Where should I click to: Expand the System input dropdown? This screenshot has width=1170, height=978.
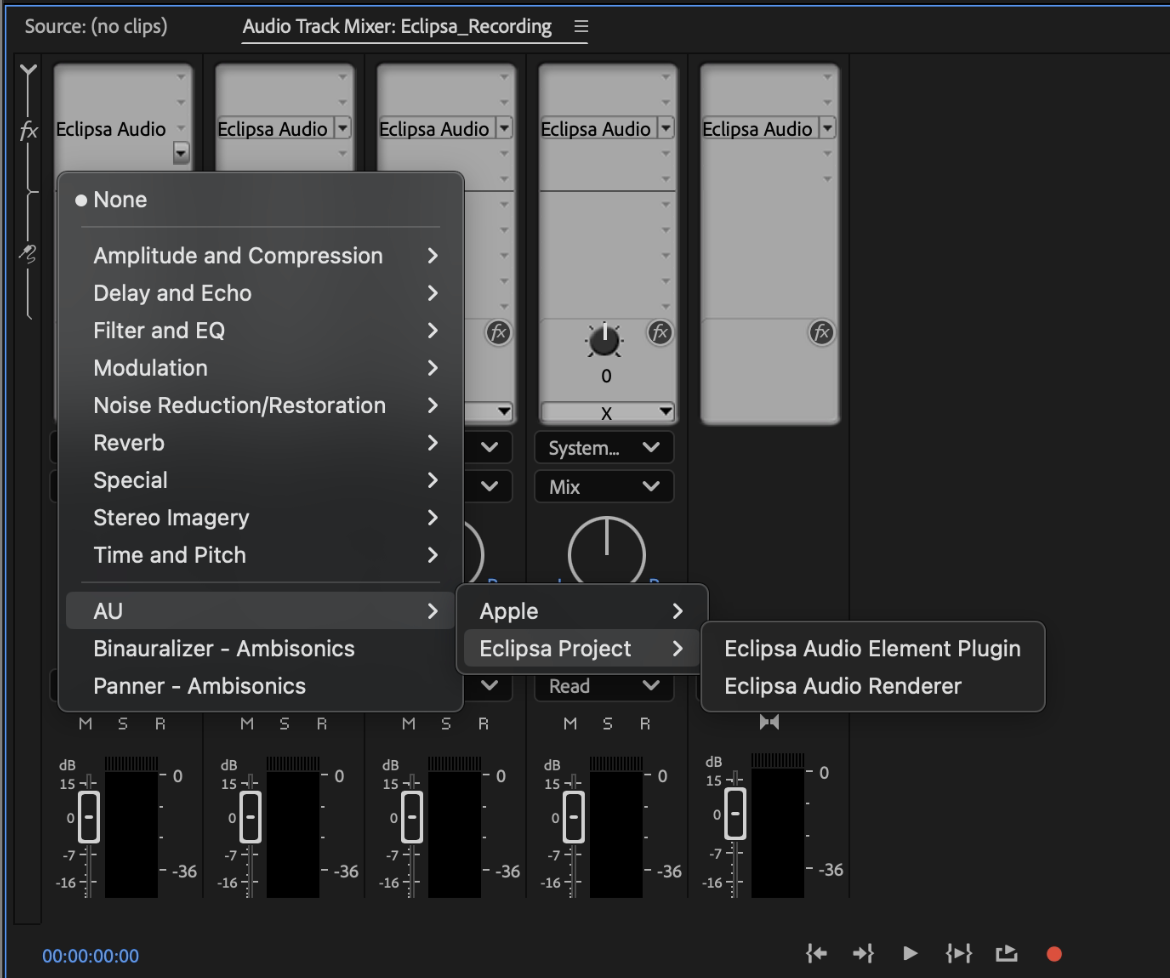click(x=604, y=448)
